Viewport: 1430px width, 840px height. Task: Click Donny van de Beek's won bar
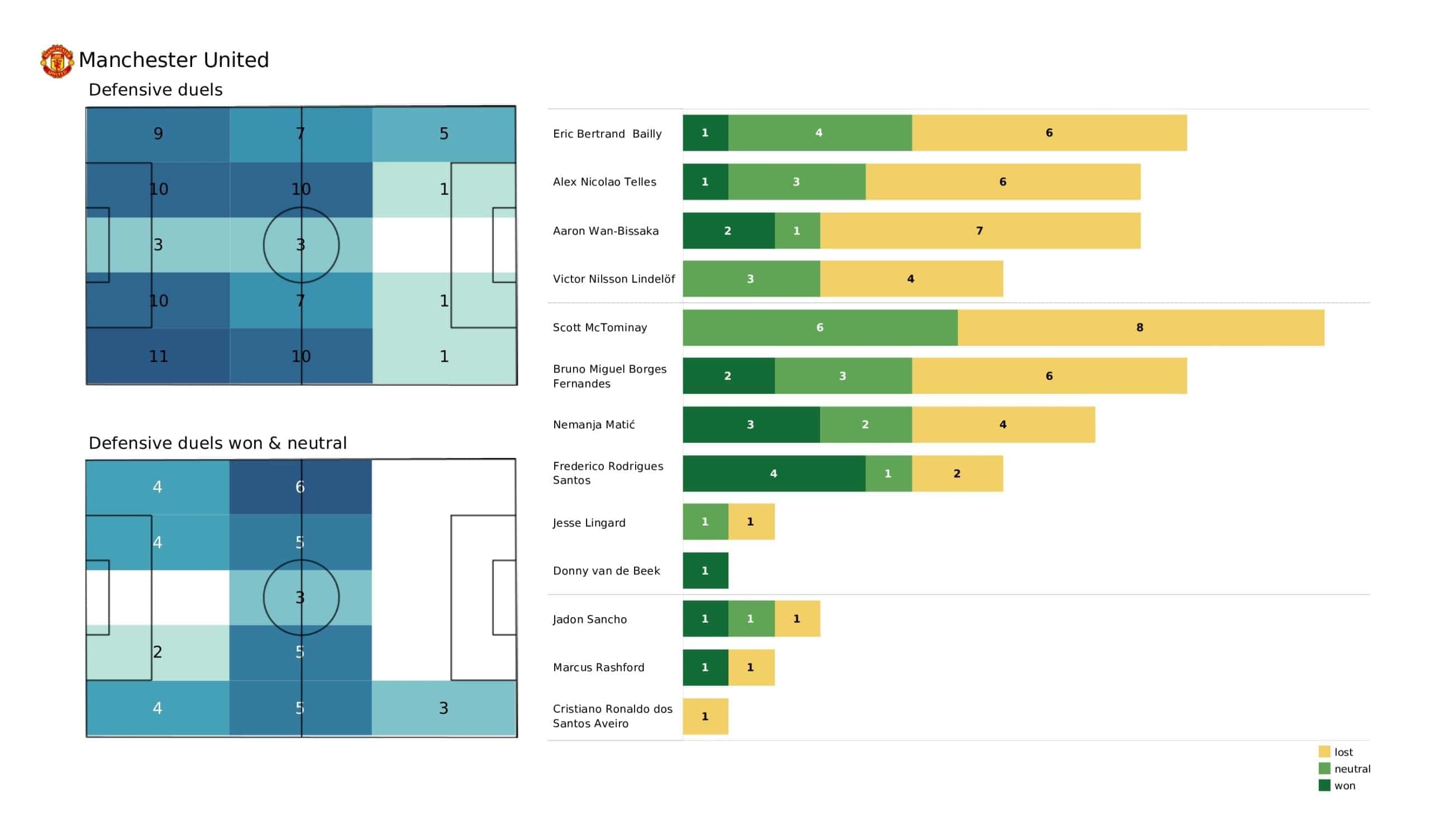pos(706,570)
